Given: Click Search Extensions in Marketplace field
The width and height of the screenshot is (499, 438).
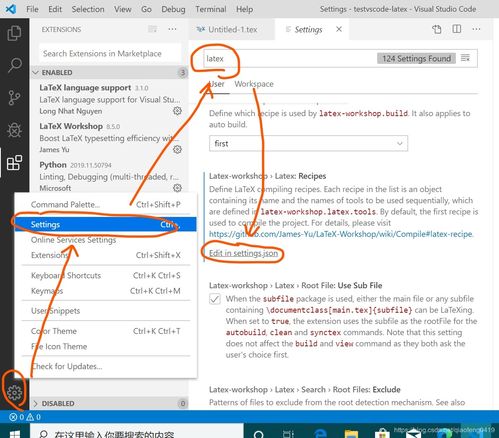Looking at the screenshot, I should (110, 53).
